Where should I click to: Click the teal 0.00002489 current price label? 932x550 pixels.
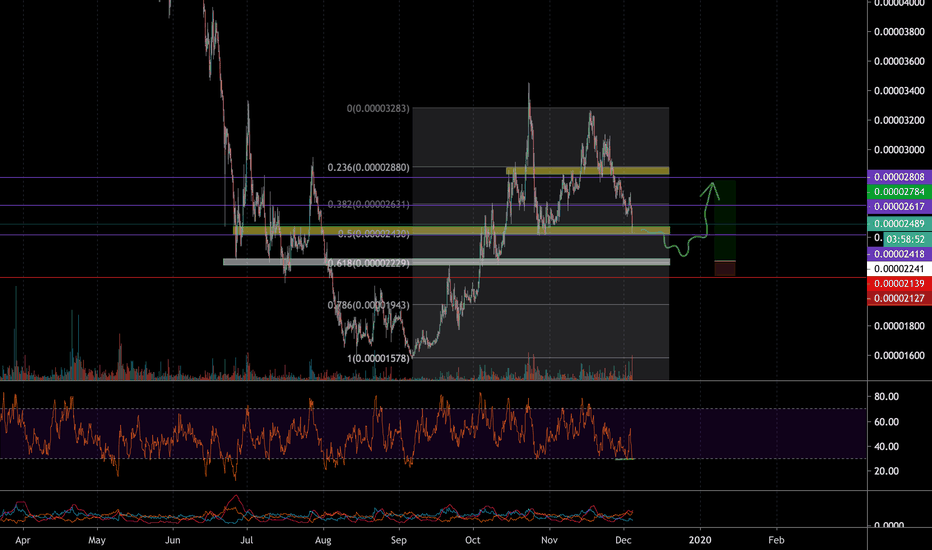coord(899,224)
